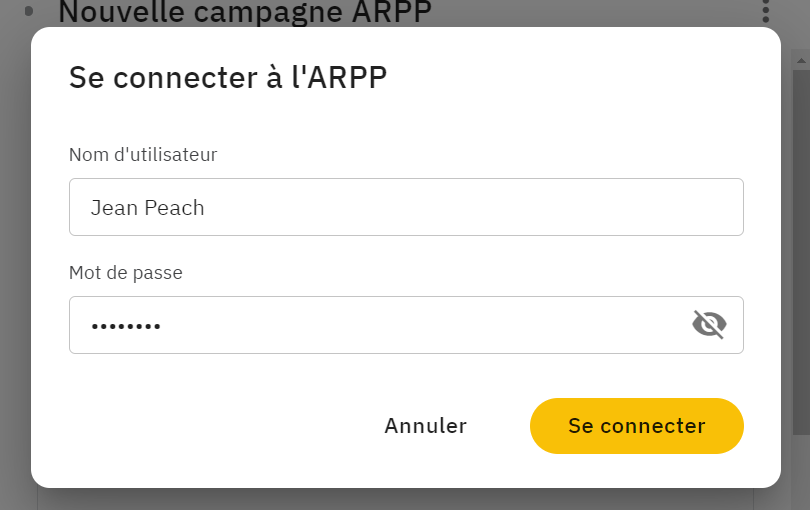Open the three-dot options menu
810x510 pixels.
[x=766, y=11]
